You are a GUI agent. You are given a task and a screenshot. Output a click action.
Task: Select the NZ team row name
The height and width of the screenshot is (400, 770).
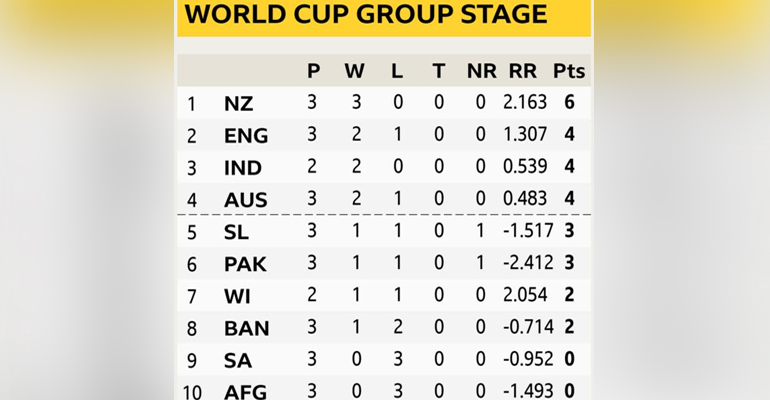coord(239,104)
